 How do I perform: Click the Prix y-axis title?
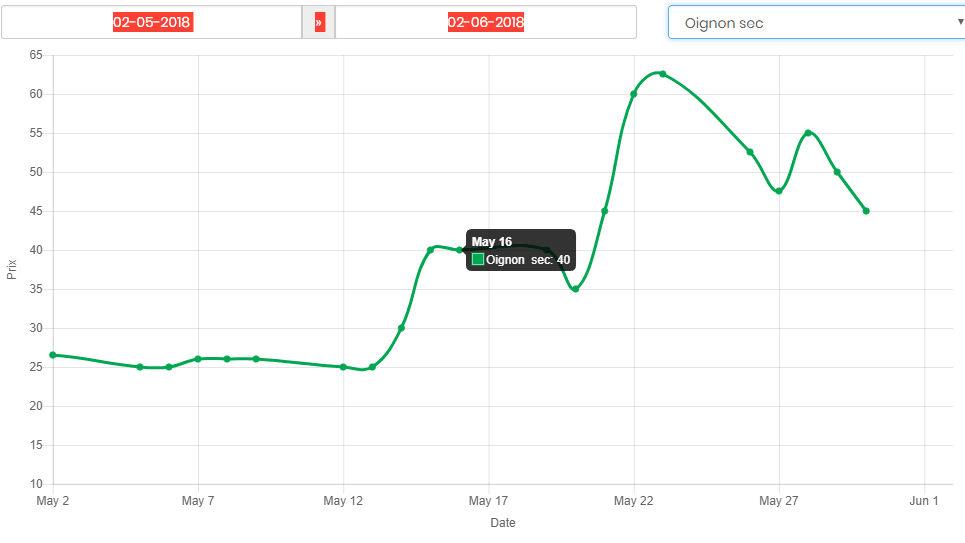point(12,269)
